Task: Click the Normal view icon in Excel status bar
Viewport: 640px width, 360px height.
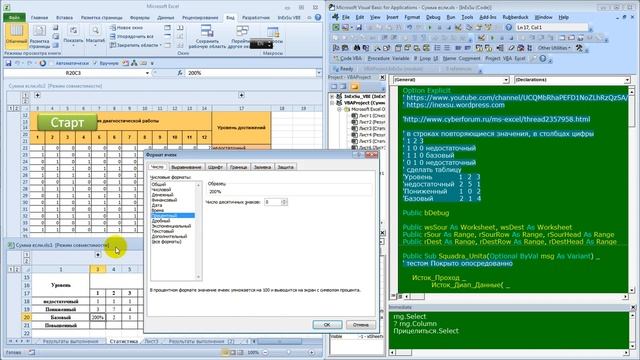Action: pyautogui.click(x=225, y=352)
